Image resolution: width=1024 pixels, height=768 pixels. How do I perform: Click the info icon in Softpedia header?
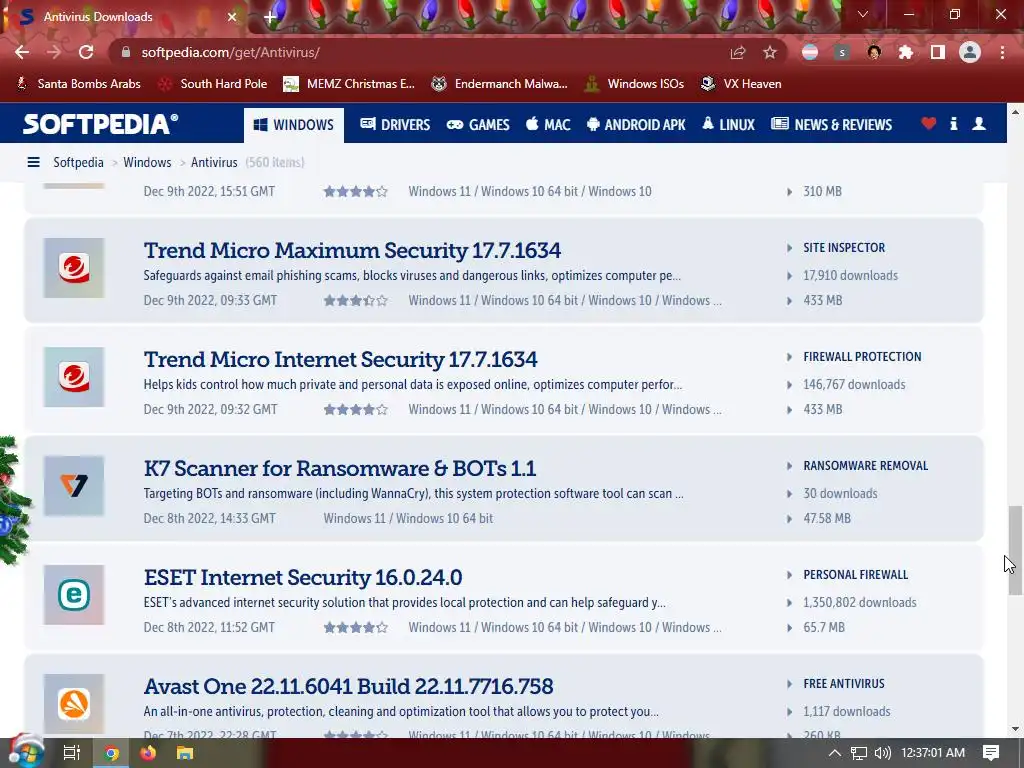pos(953,123)
